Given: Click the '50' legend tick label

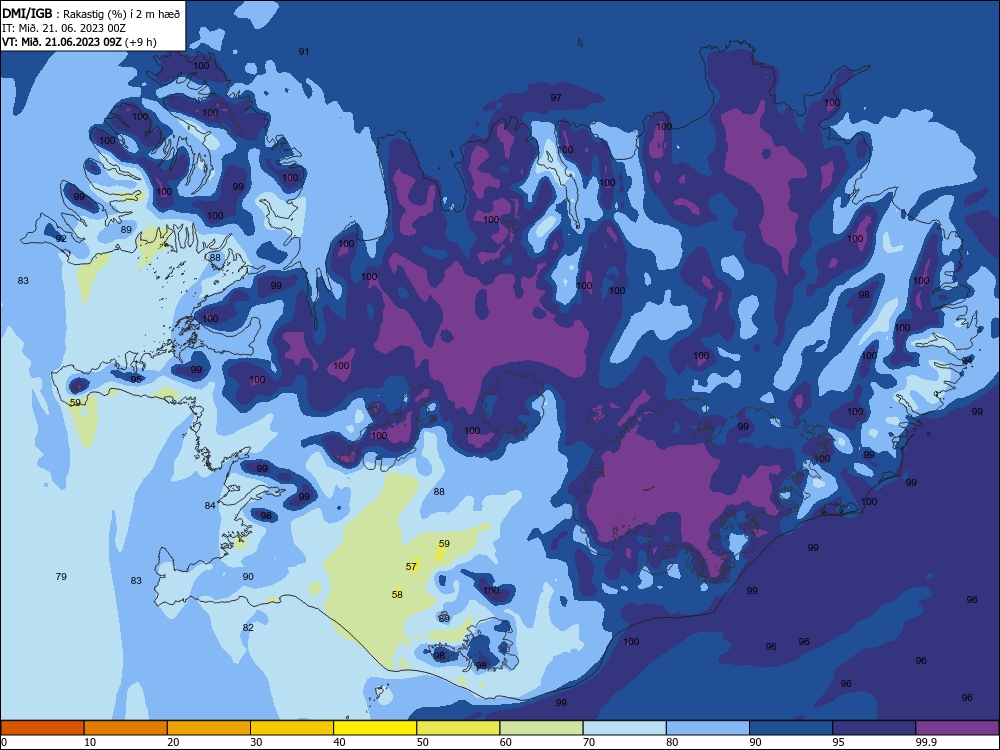Looking at the screenshot, I should tap(422, 742).
